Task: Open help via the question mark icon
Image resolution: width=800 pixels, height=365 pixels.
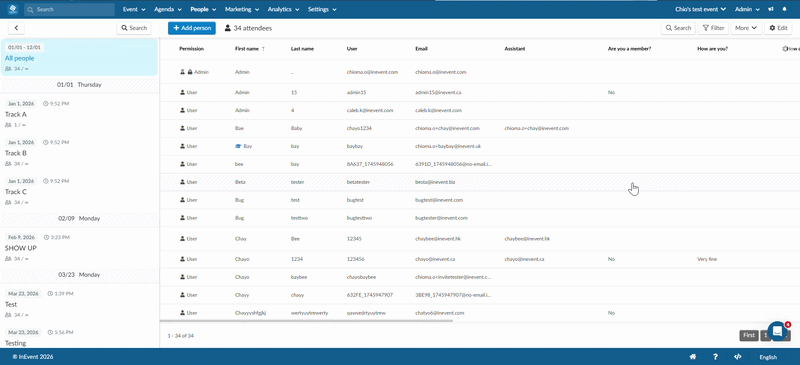Action: coord(715,357)
